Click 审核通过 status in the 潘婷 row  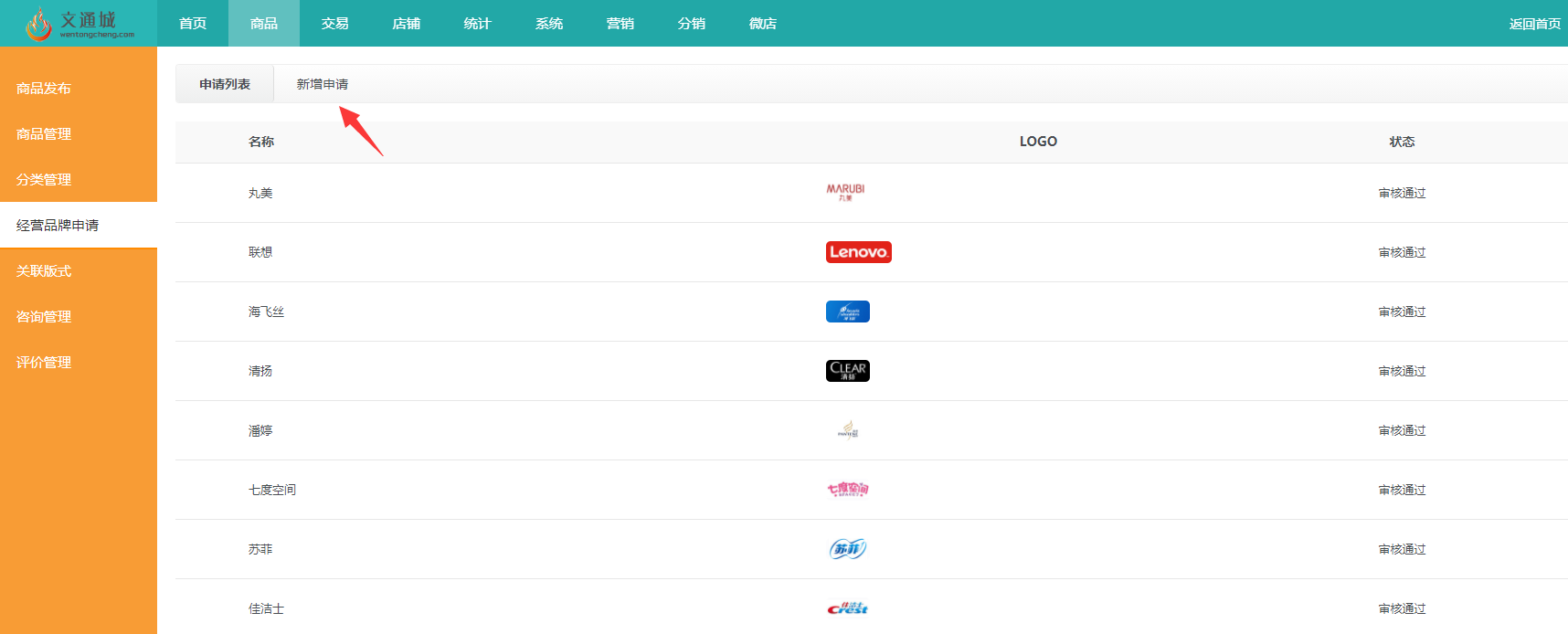[1403, 430]
